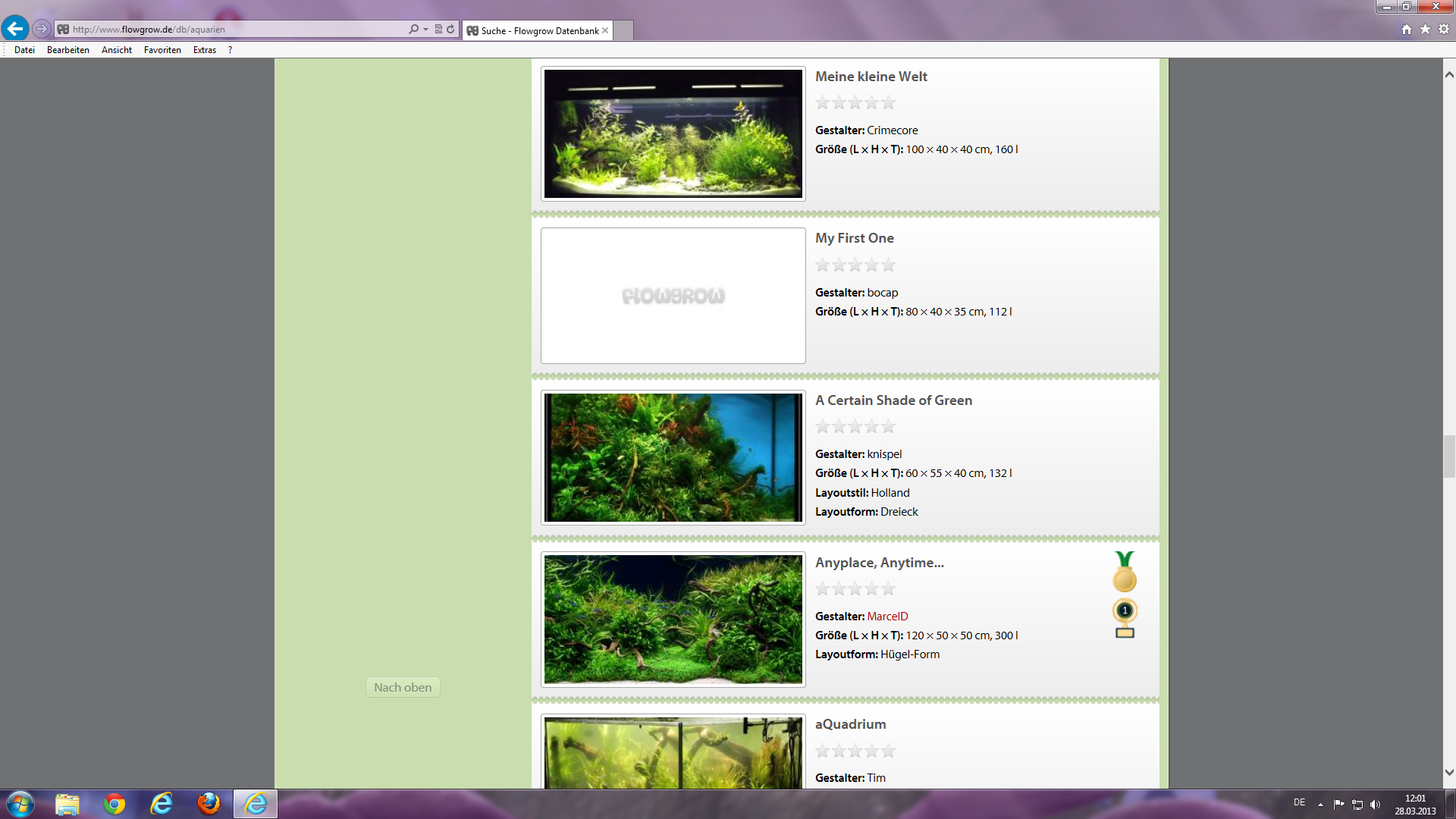The width and height of the screenshot is (1456, 819).
Task: Open the Windows Start menu
Action: point(20,804)
